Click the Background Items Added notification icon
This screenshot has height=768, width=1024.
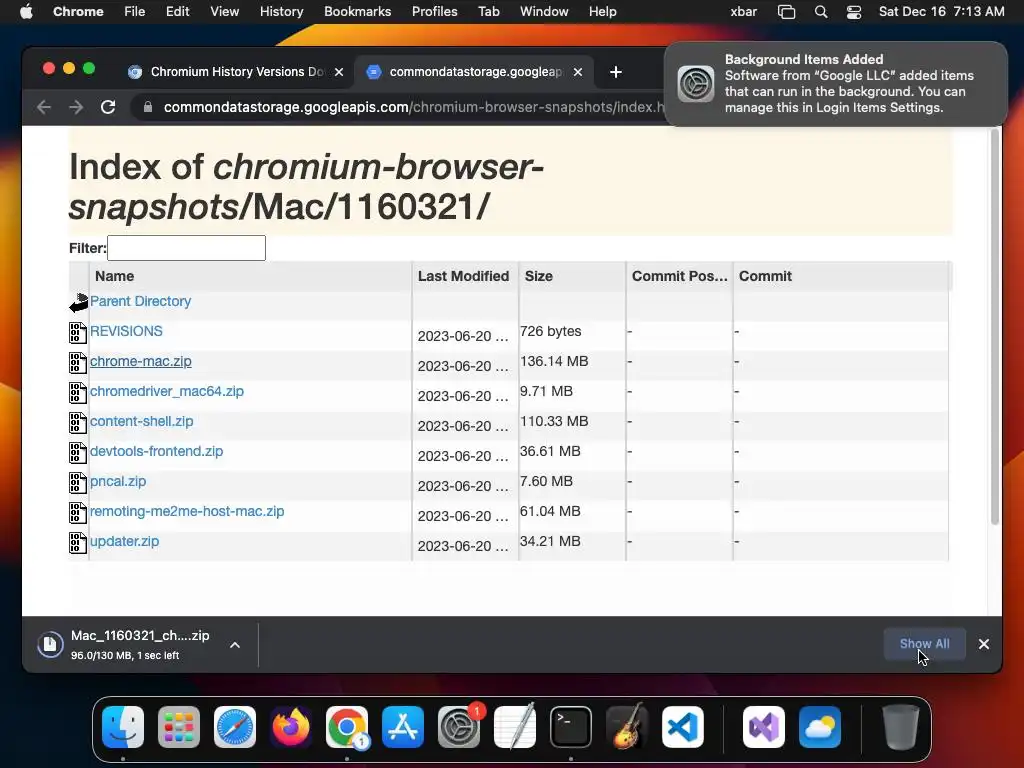(696, 84)
